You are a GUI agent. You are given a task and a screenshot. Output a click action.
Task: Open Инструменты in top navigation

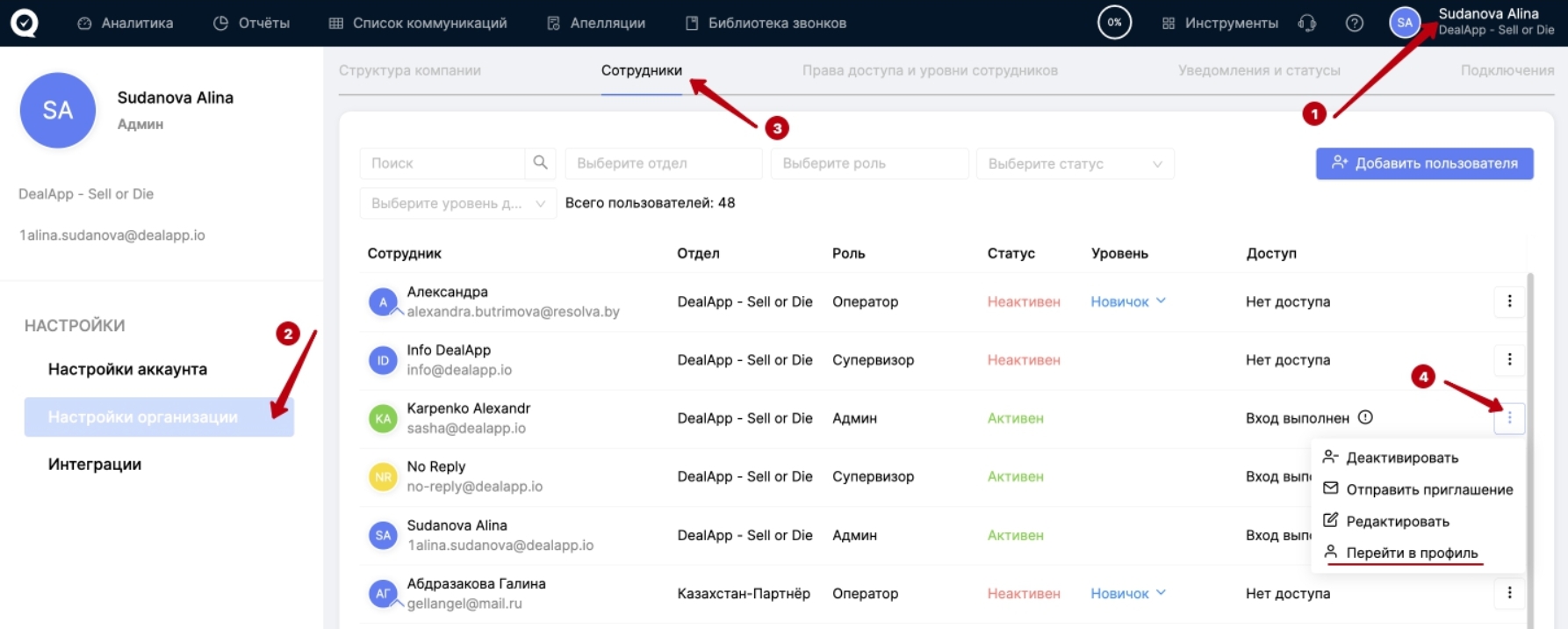click(x=1220, y=23)
